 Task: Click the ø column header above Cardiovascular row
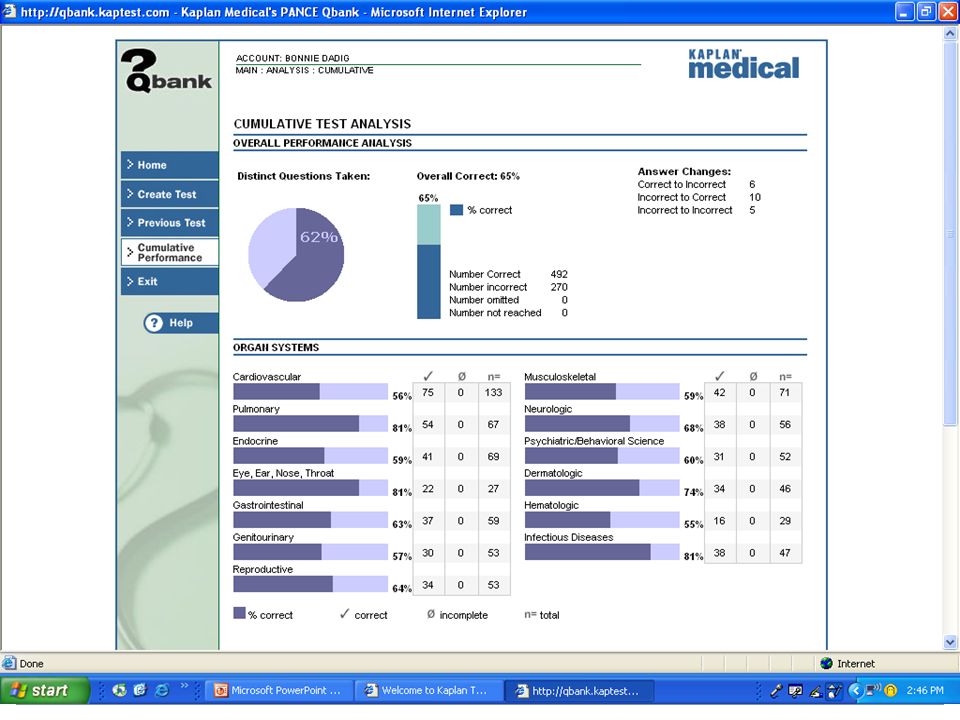462,376
